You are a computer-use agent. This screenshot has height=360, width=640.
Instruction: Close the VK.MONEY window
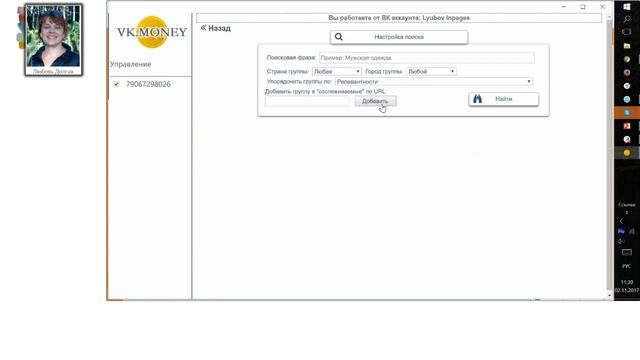602,7
